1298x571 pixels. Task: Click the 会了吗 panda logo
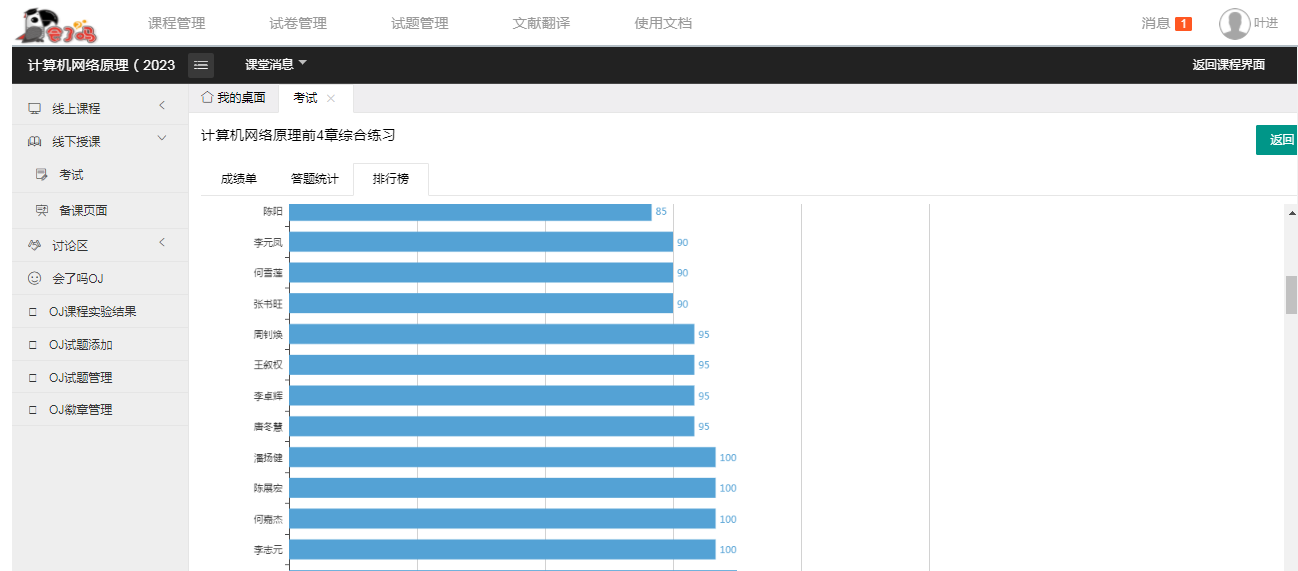[x=56, y=25]
